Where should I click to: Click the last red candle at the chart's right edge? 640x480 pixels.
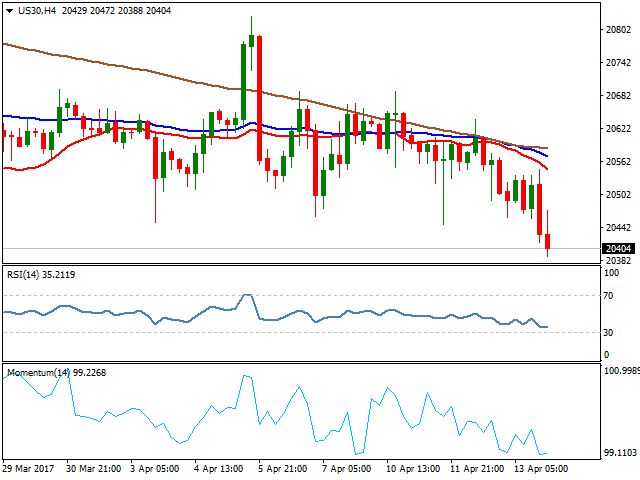(547, 241)
